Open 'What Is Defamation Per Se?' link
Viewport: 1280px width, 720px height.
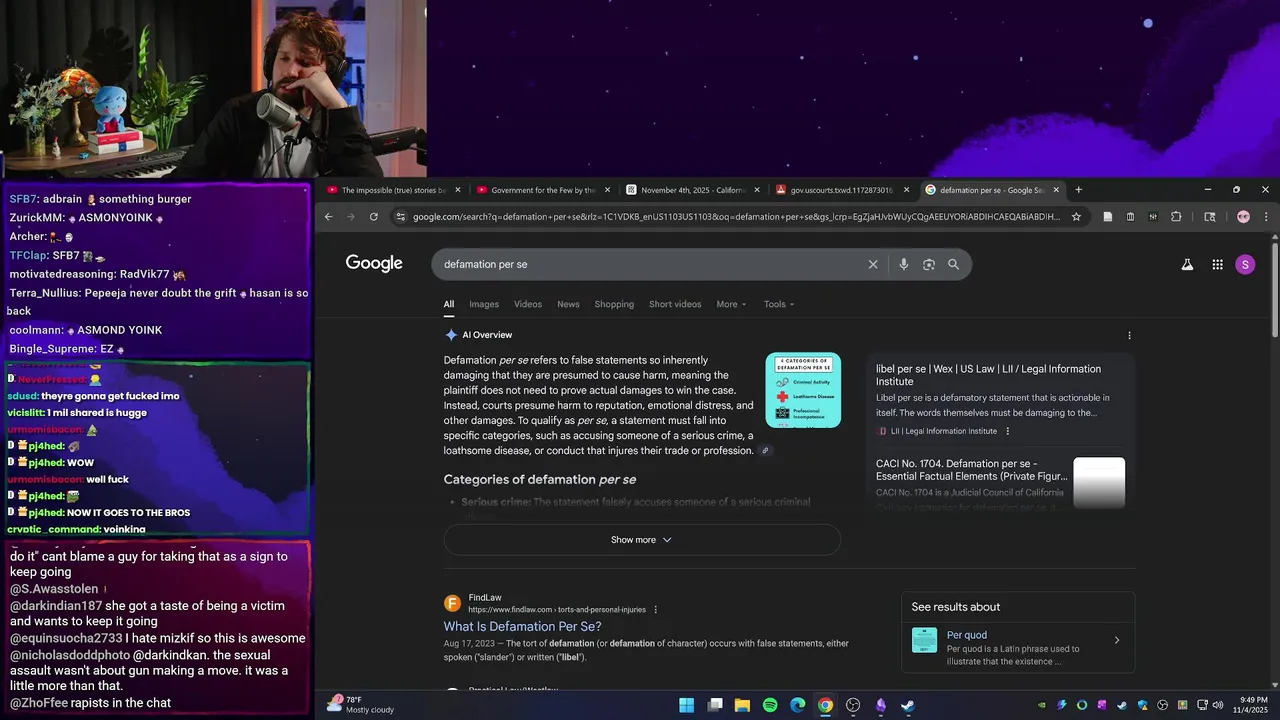(x=523, y=627)
